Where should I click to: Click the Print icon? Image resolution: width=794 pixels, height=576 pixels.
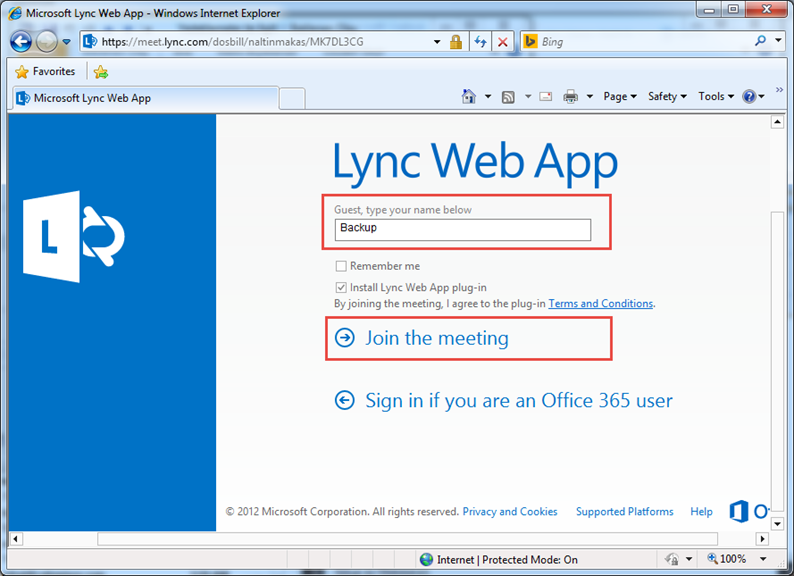571,96
